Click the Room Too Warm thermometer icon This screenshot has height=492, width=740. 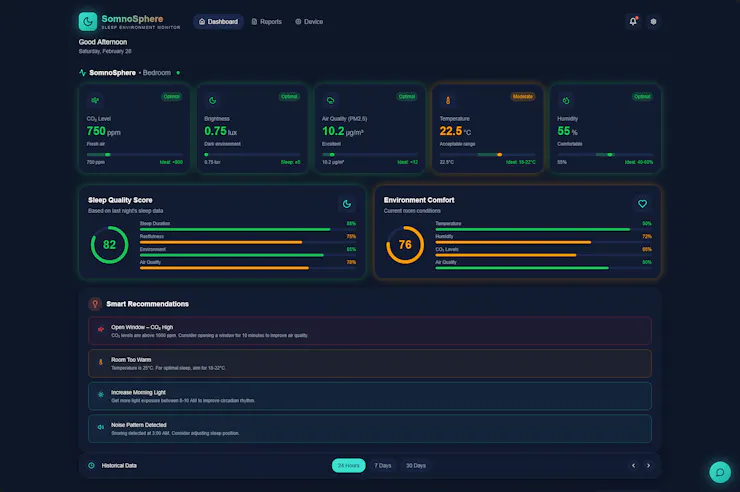101,362
